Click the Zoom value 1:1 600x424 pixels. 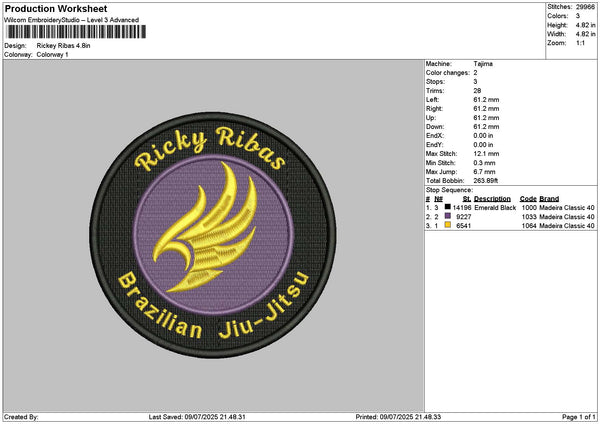click(580, 43)
